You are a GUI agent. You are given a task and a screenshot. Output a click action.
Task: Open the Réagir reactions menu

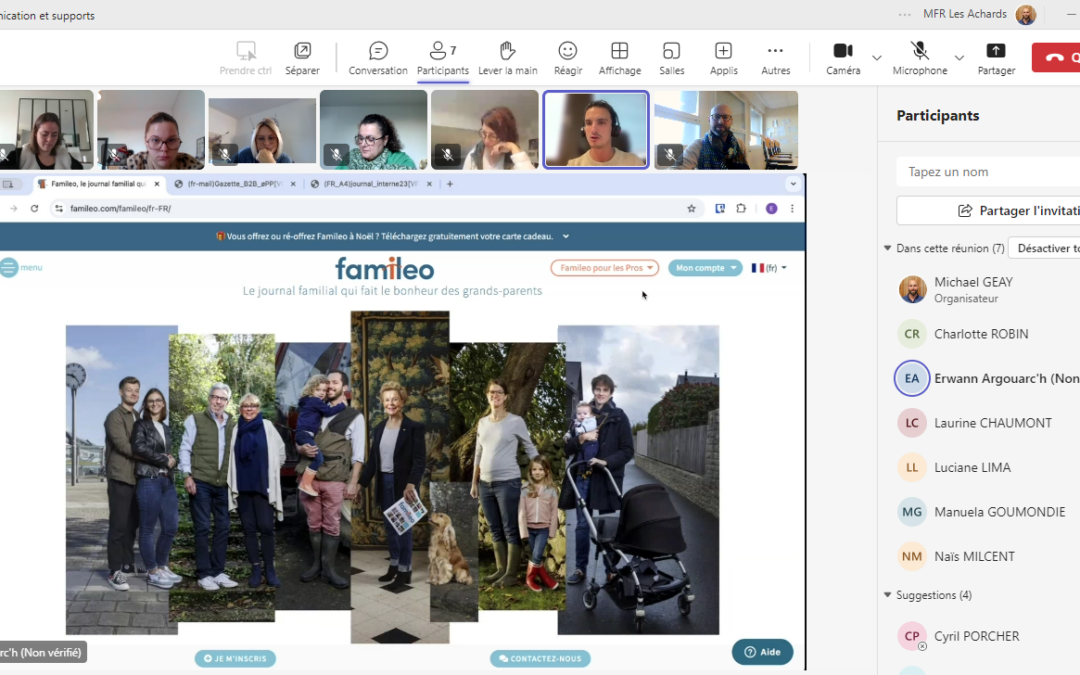[568, 59]
